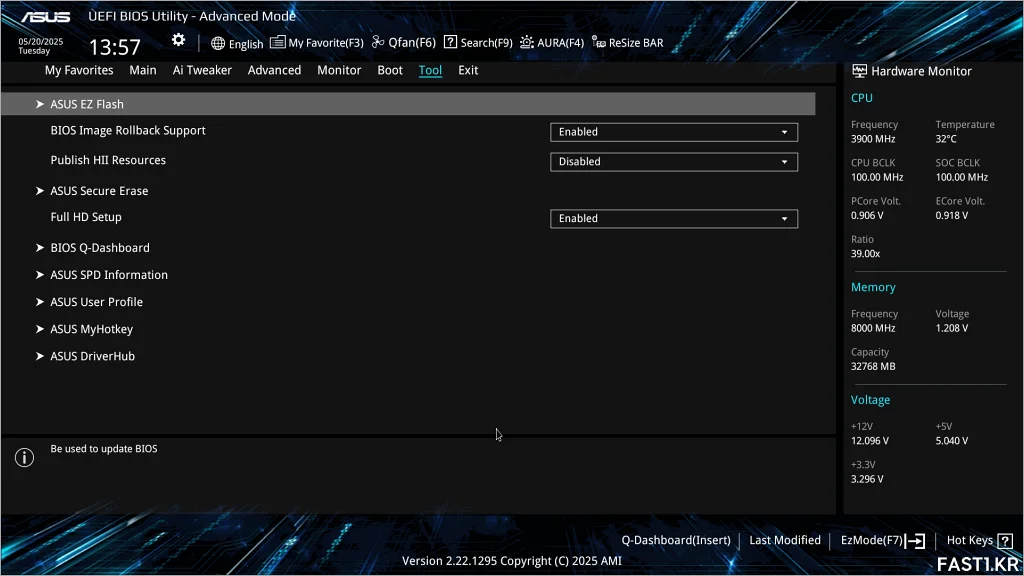
Task: Switch to Ai Tweaker tab
Action: tap(202, 70)
